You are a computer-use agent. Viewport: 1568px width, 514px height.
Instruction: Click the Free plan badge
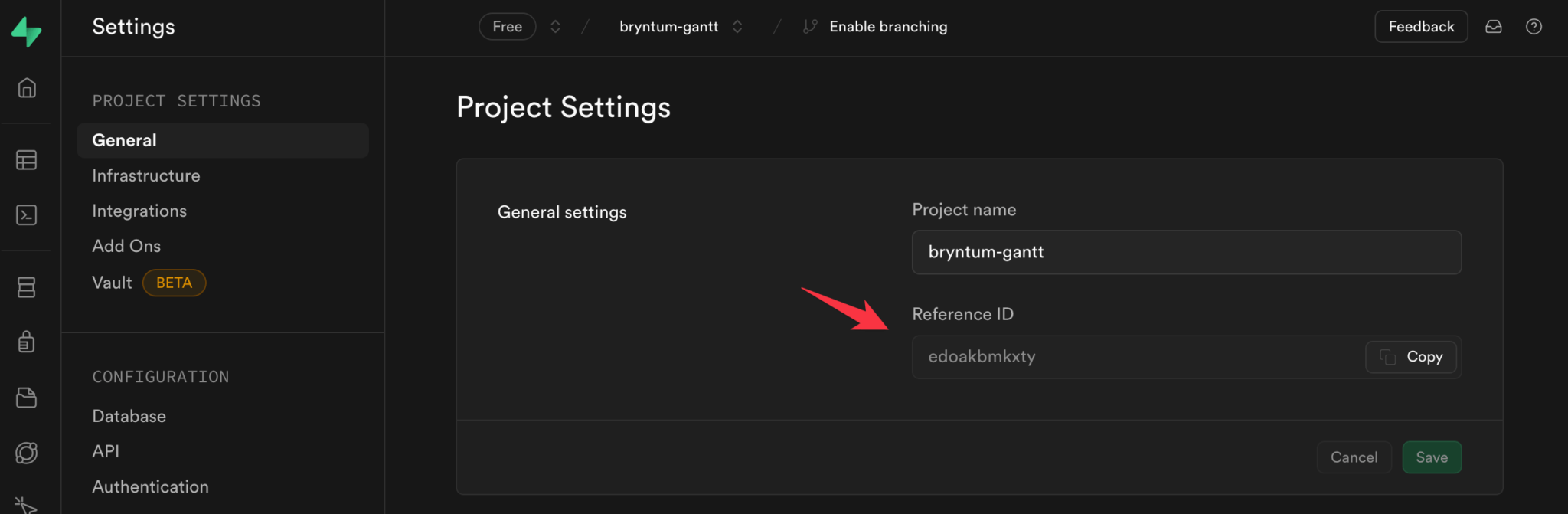[508, 27]
